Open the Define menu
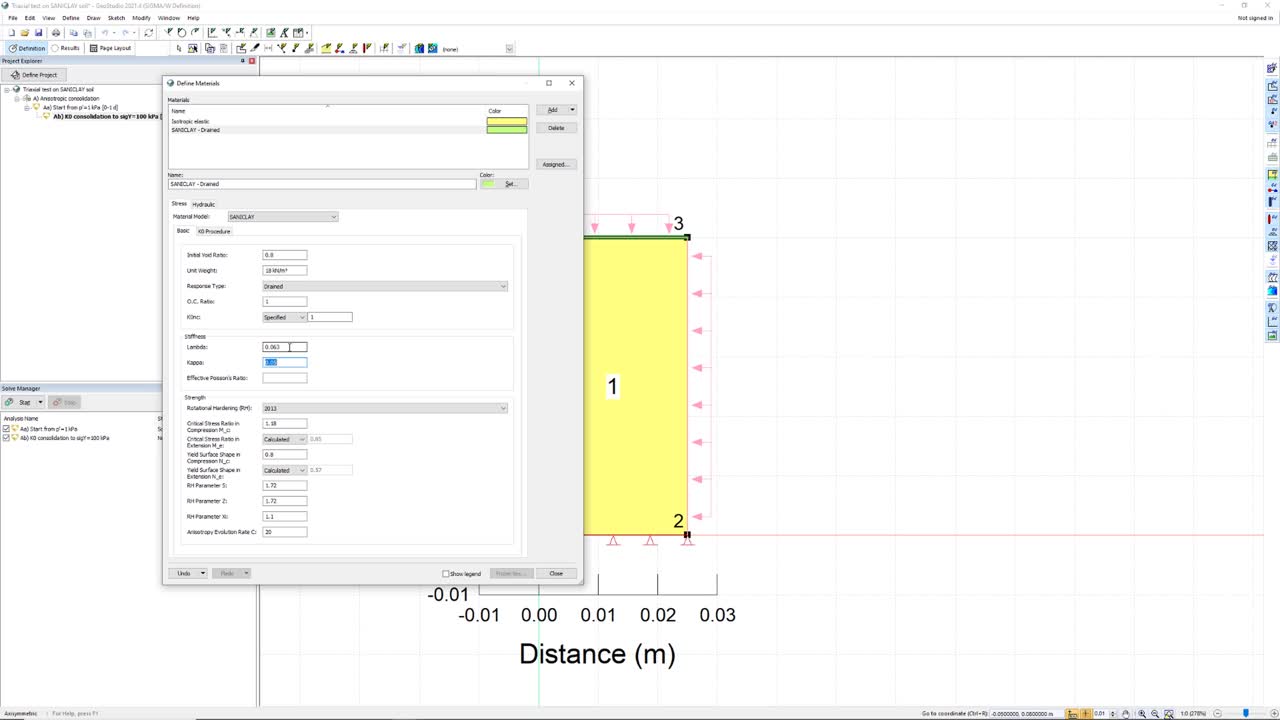This screenshot has width=1280, height=720. tap(71, 18)
